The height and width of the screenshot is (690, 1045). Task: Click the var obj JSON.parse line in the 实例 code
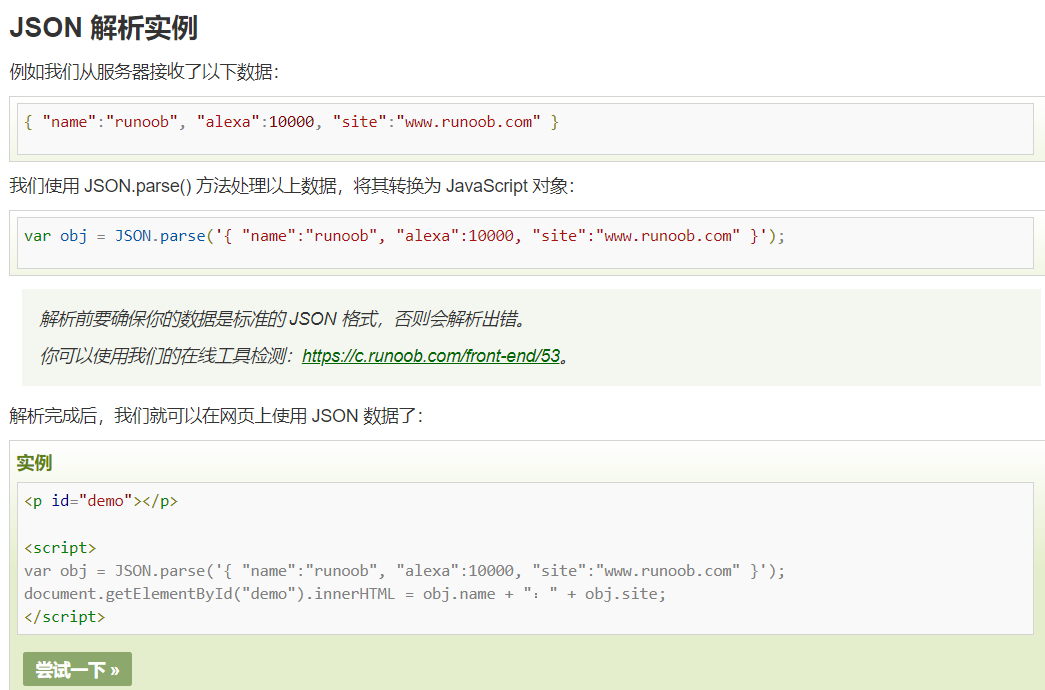tap(405, 571)
